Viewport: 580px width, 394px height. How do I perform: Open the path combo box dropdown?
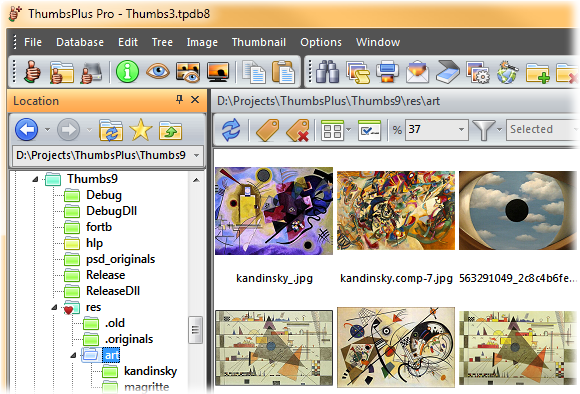pos(196,155)
